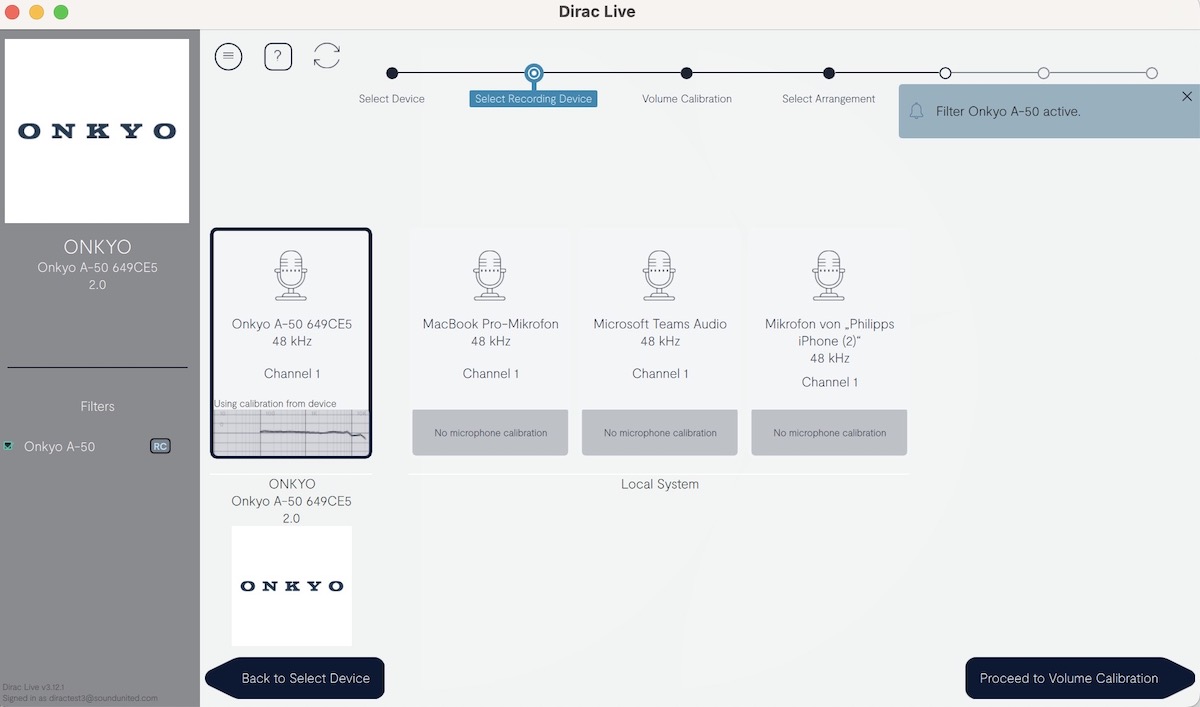Click the last empty progress step marker
Viewport: 1200px width, 707px height.
coord(1152,73)
